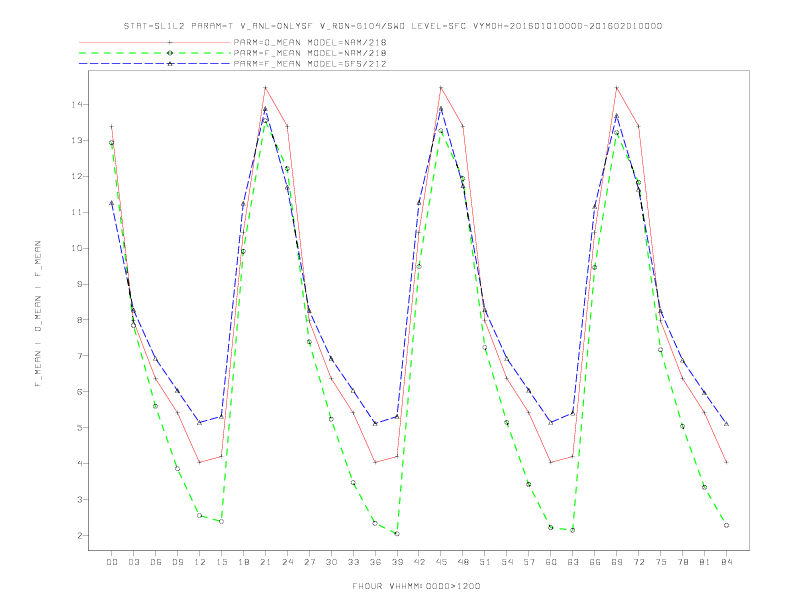Viewport: 792px width, 612px height.
Task: Click x-axis tick label 15
Action: coord(221,562)
